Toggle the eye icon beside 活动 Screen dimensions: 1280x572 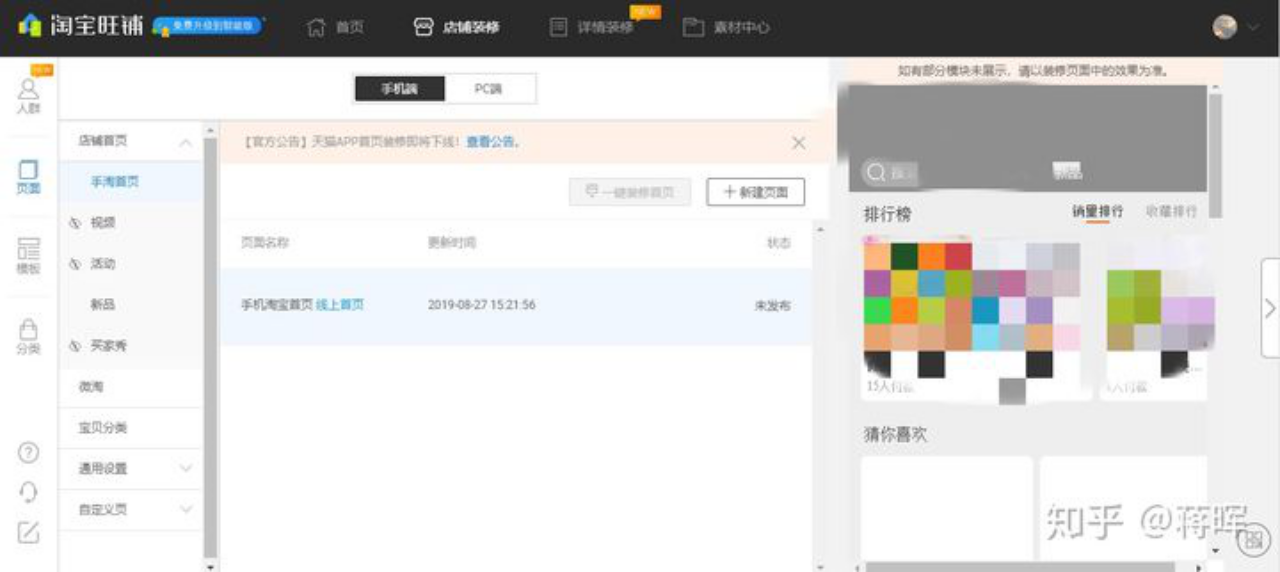[75, 264]
